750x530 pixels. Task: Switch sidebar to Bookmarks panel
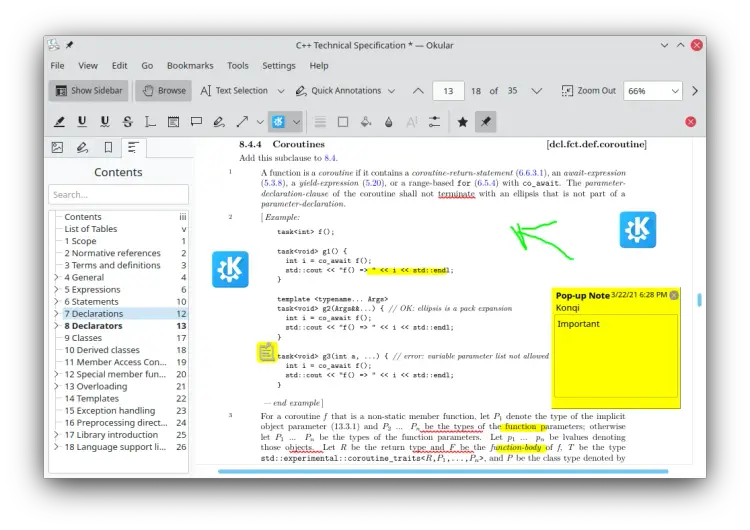coord(108,147)
